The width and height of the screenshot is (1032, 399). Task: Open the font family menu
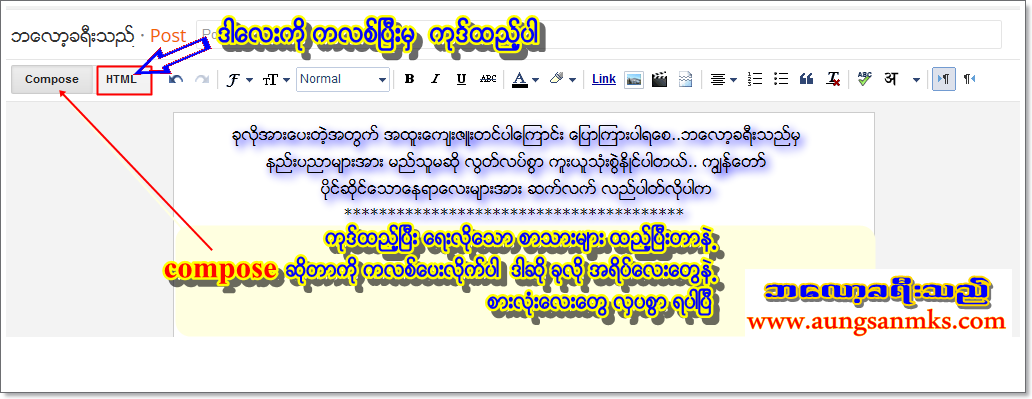[240, 80]
